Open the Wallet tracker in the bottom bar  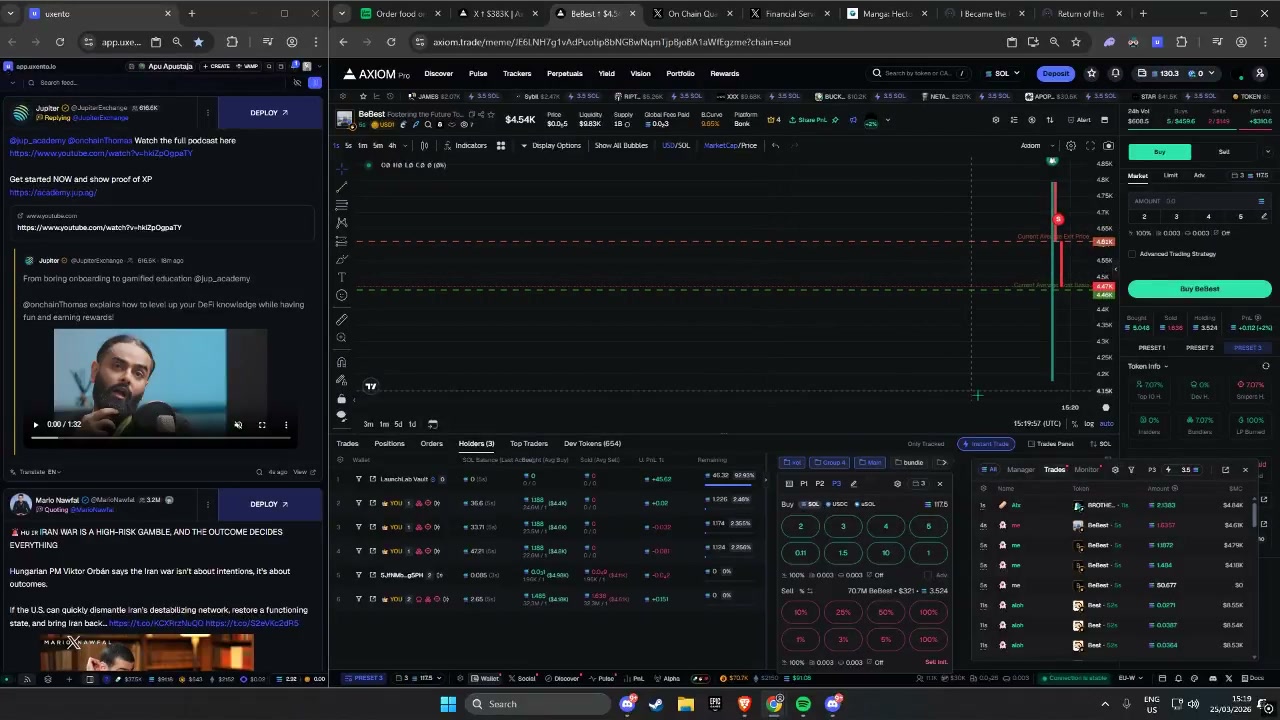tap(485, 678)
